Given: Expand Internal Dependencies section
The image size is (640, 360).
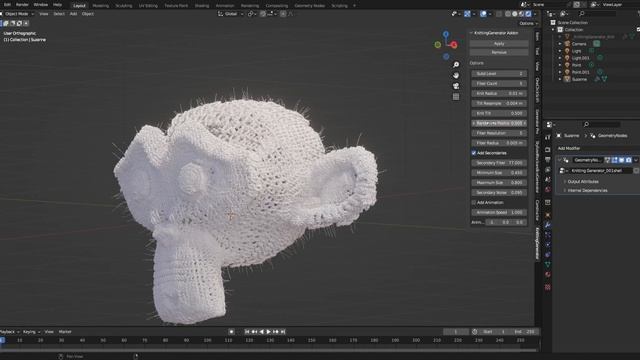Looking at the screenshot, I should (586, 191).
